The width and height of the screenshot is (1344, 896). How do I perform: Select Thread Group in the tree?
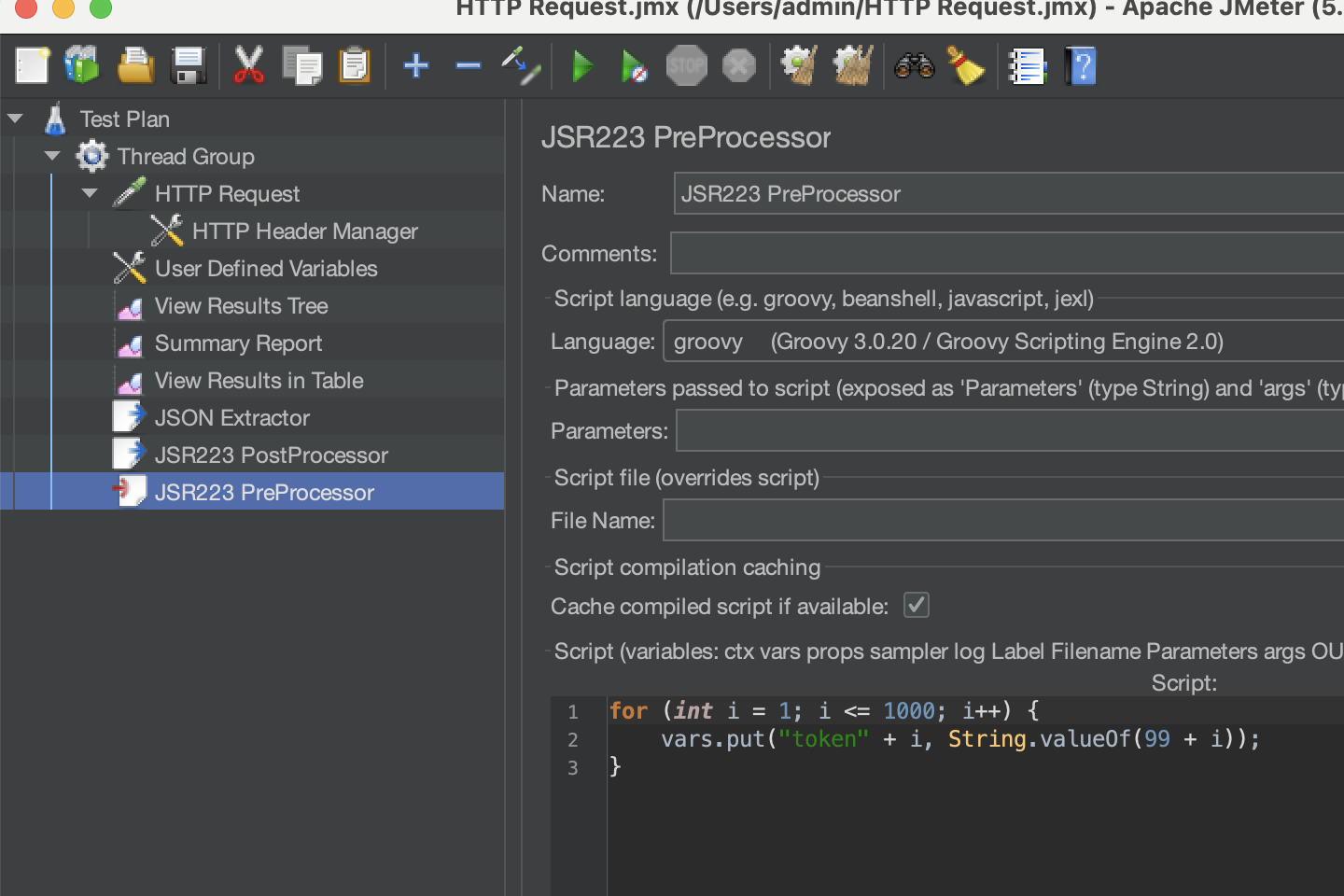[186, 157]
